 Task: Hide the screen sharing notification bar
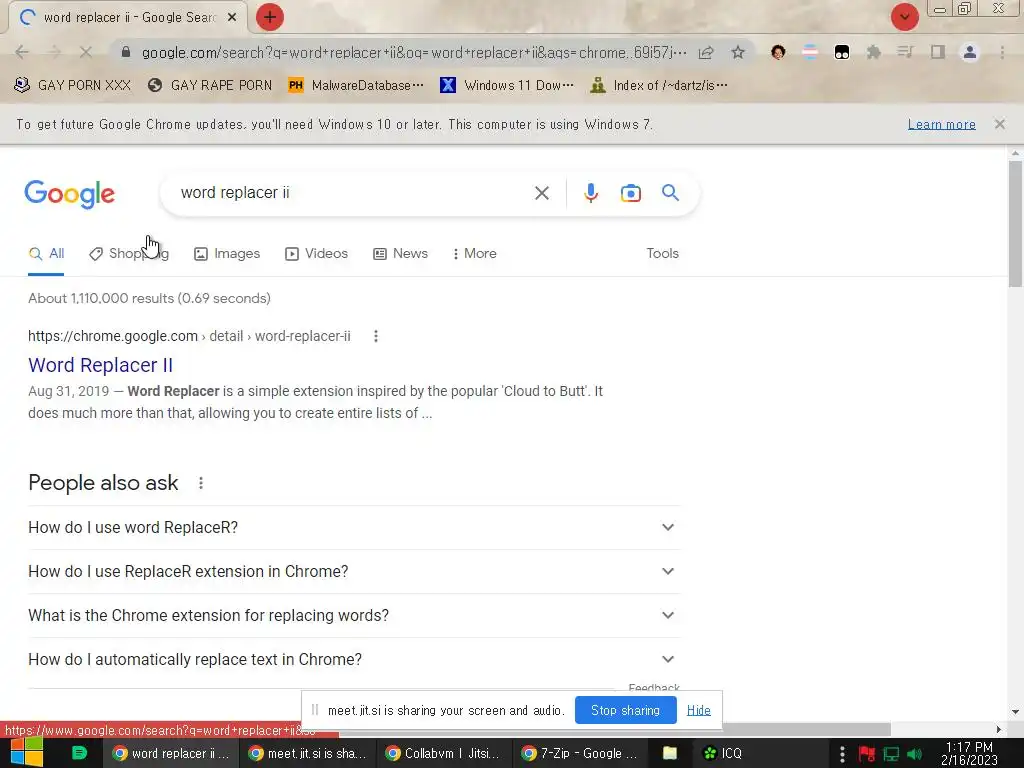coord(698,711)
